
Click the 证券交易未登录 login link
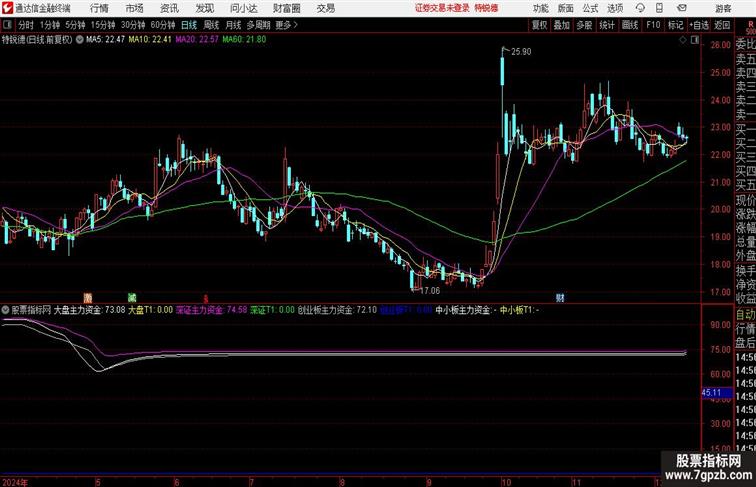pos(442,8)
